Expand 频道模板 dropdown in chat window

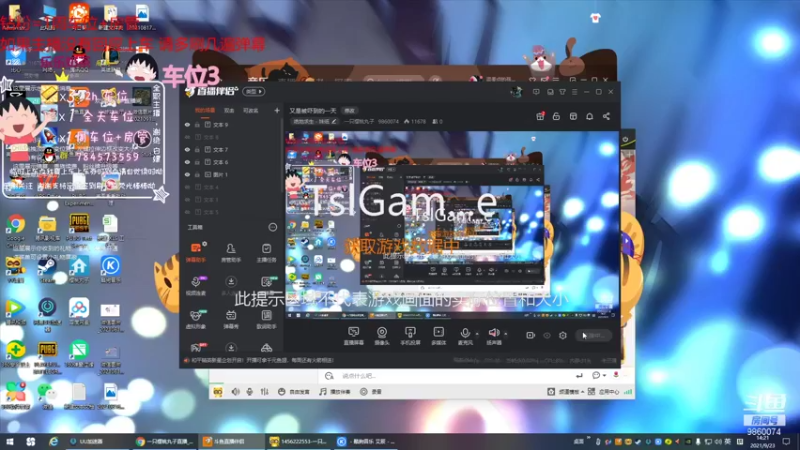pos(564,392)
